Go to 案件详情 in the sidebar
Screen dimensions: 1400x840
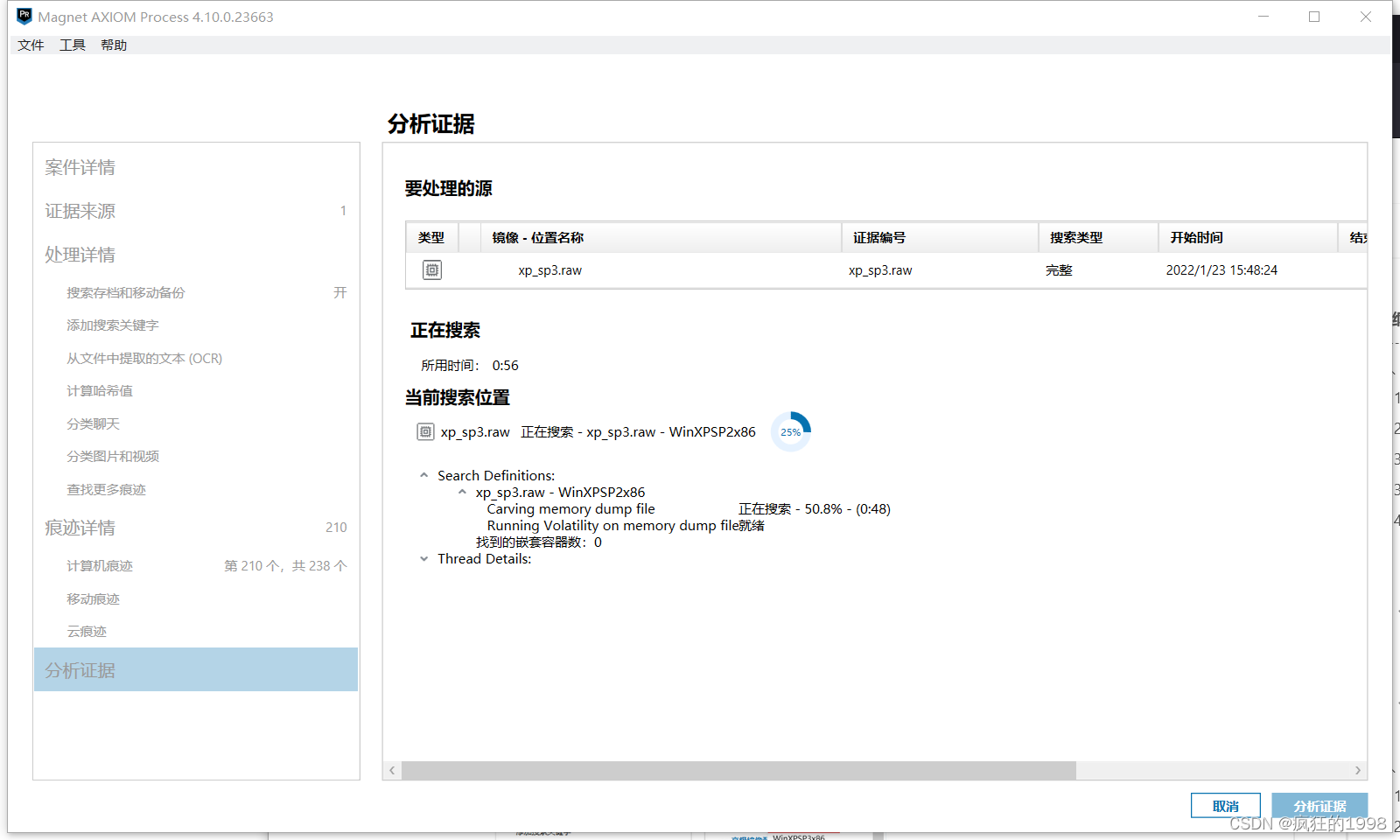[x=80, y=167]
